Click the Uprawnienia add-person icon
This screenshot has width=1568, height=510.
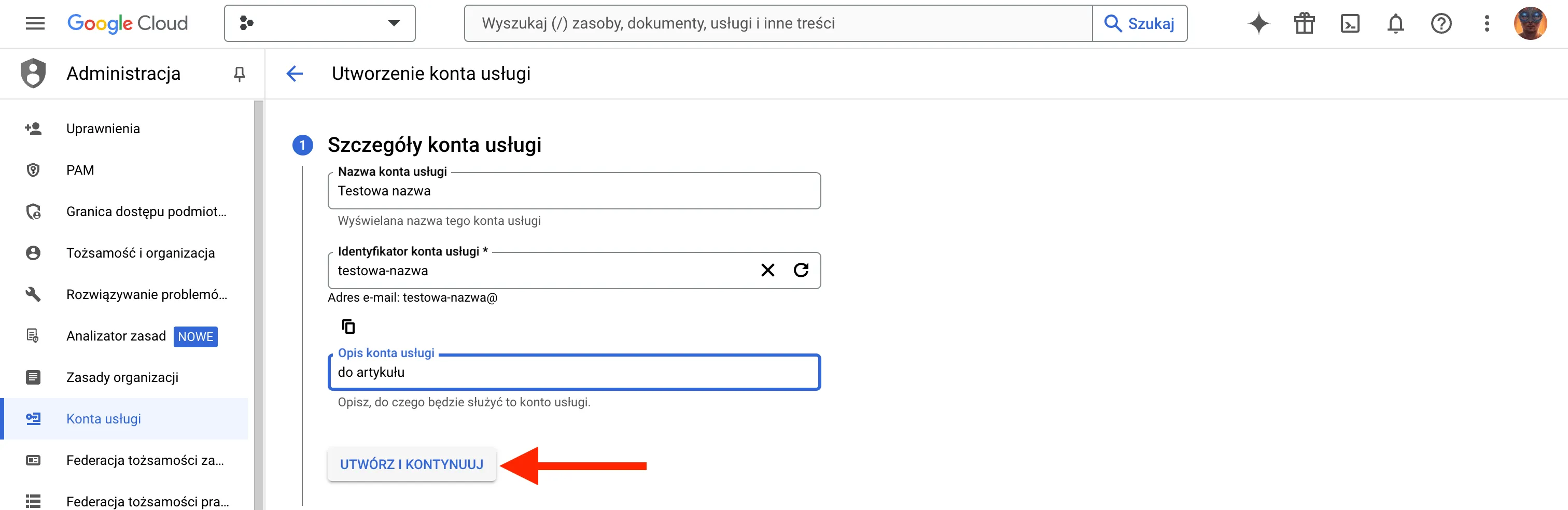(34, 129)
